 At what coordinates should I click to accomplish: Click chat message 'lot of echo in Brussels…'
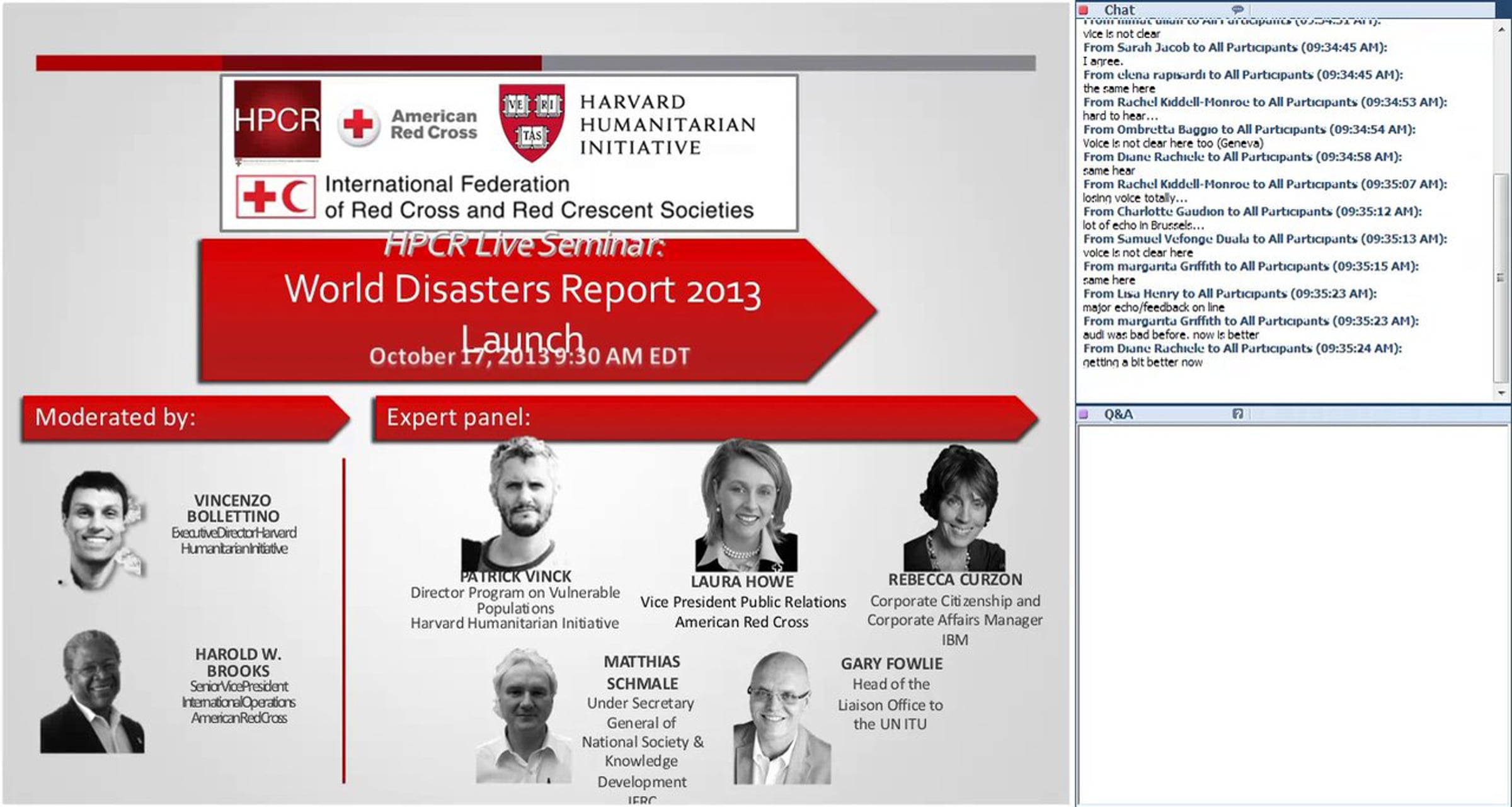pos(1143,226)
